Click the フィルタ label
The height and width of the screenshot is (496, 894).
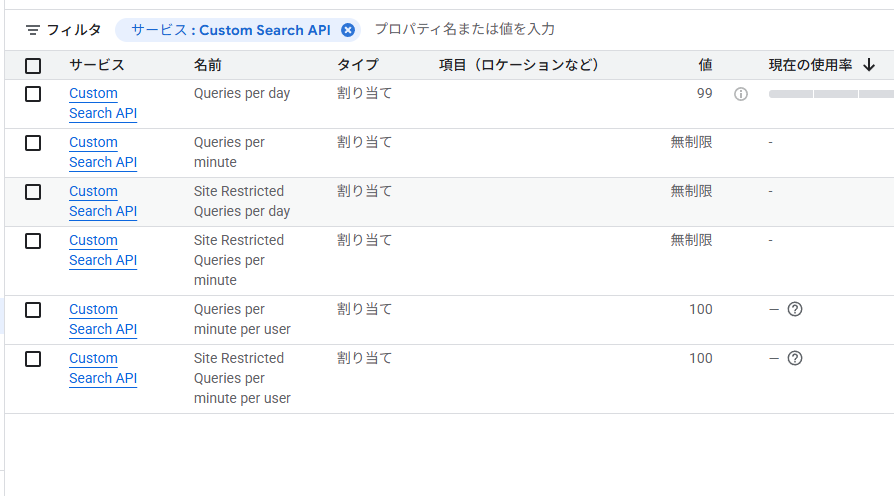[74, 30]
